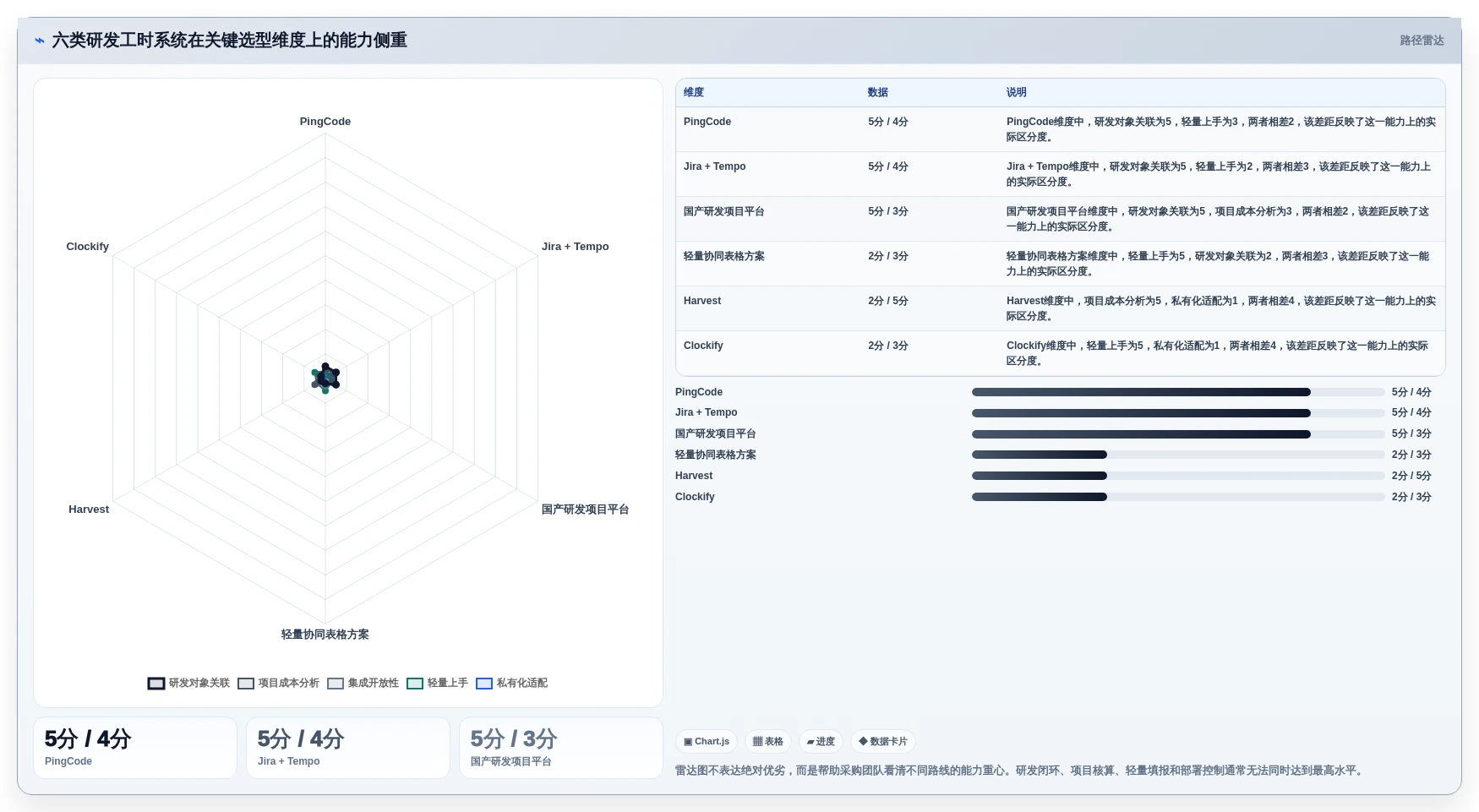Click the PingCode progress bar
This screenshot has width=1479, height=812.
click(1178, 392)
